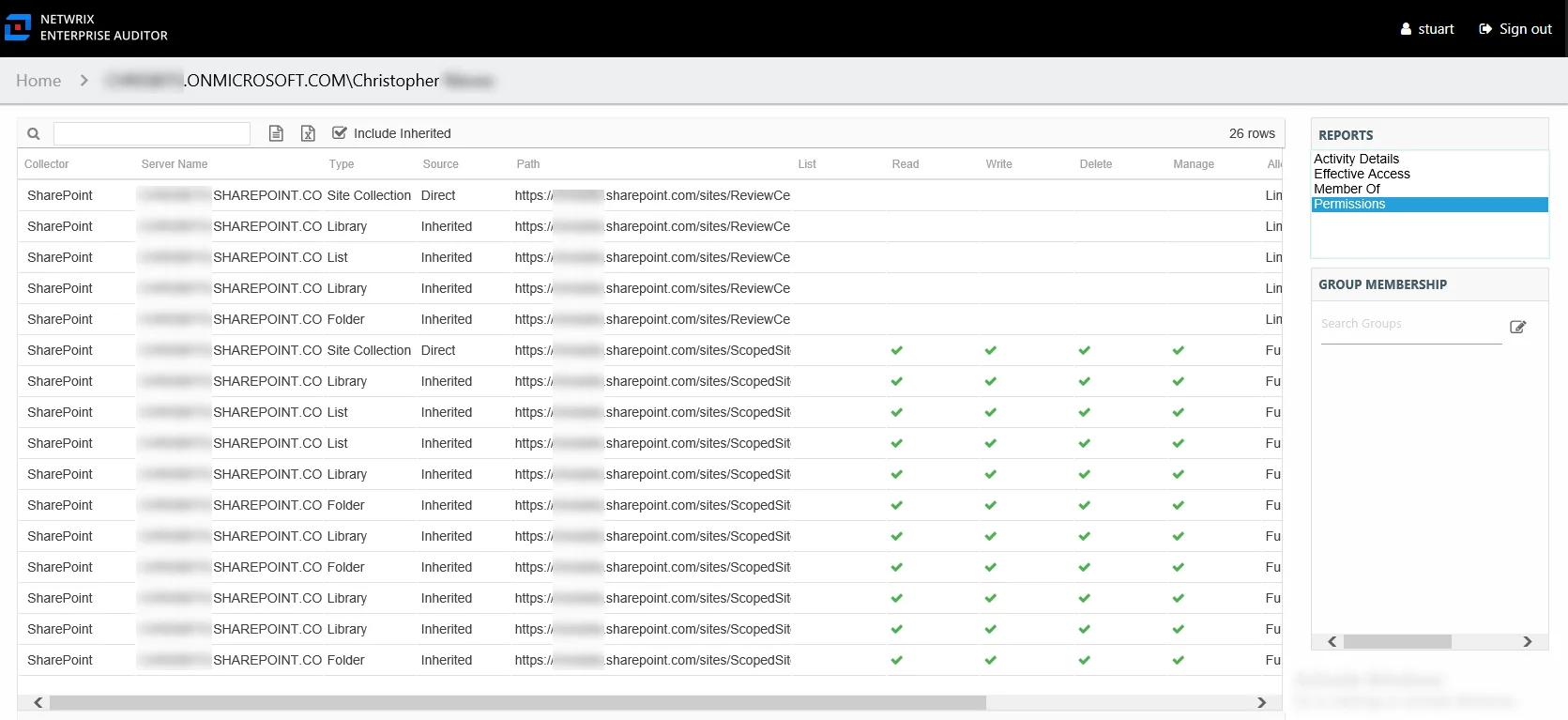The image size is (1568, 720).
Task: Select the Permissions report
Action: click(1429, 204)
